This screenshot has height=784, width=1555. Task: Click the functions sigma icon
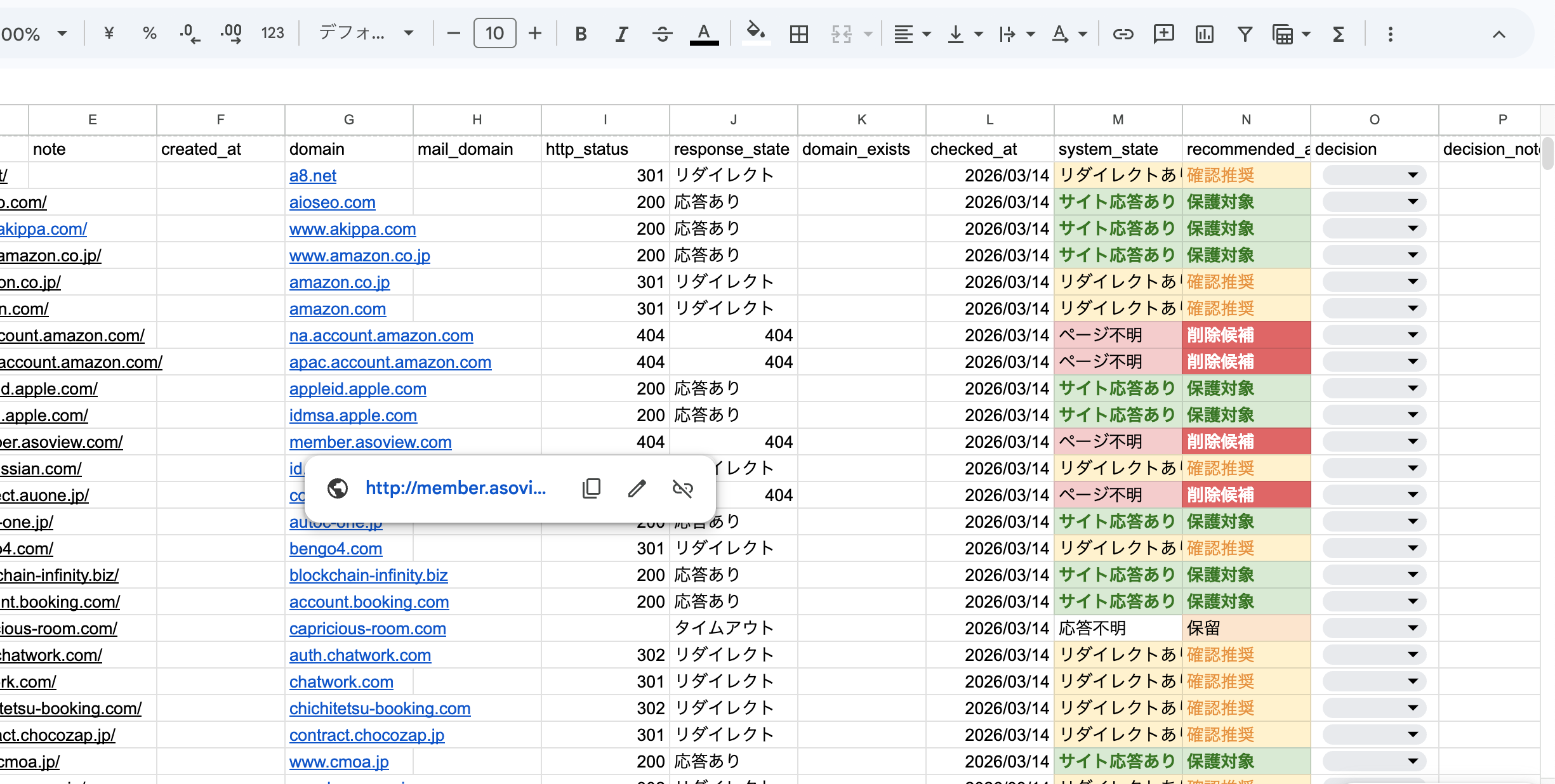[x=1338, y=34]
